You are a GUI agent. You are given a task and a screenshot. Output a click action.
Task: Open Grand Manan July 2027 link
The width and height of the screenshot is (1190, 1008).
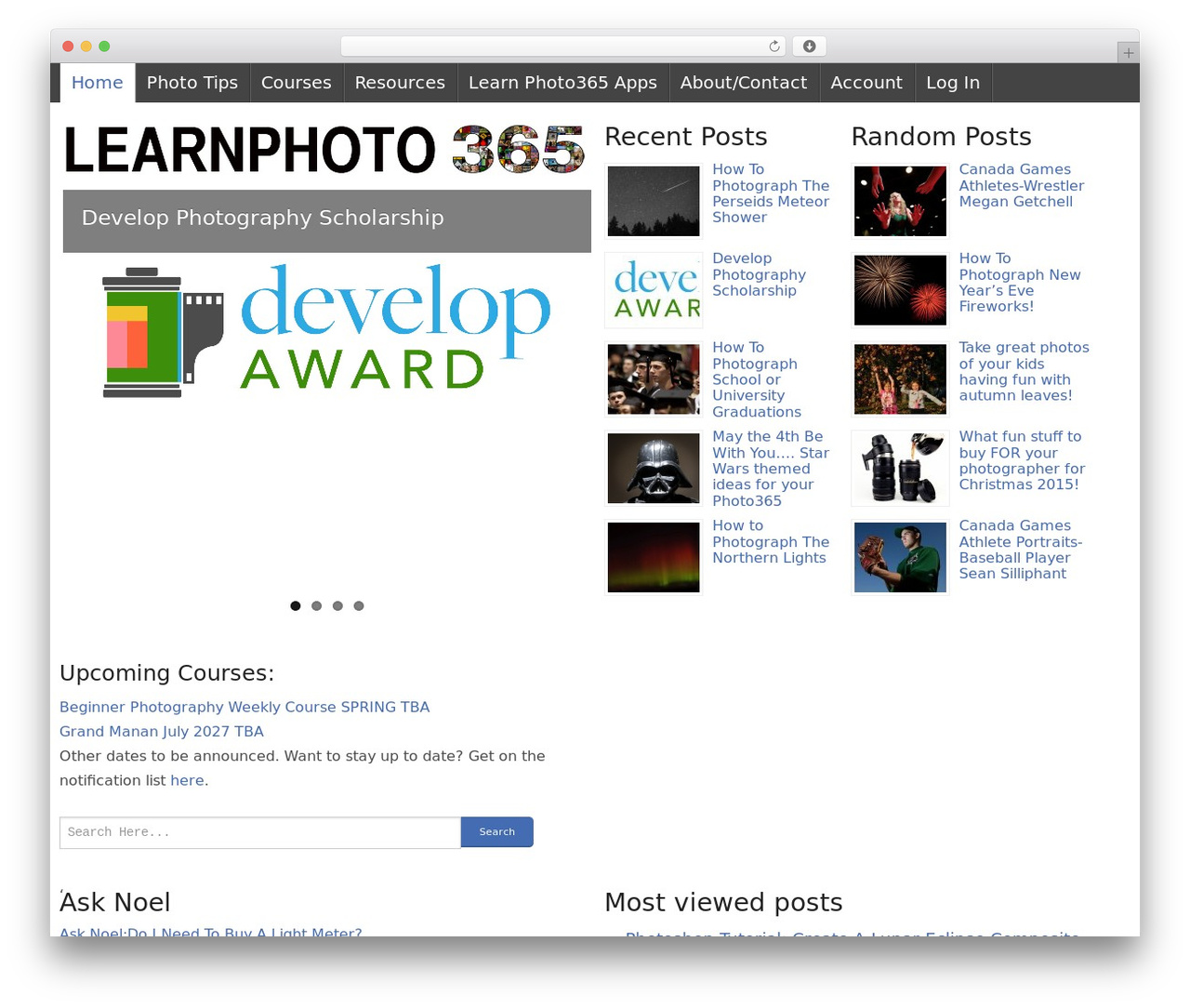click(x=162, y=732)
